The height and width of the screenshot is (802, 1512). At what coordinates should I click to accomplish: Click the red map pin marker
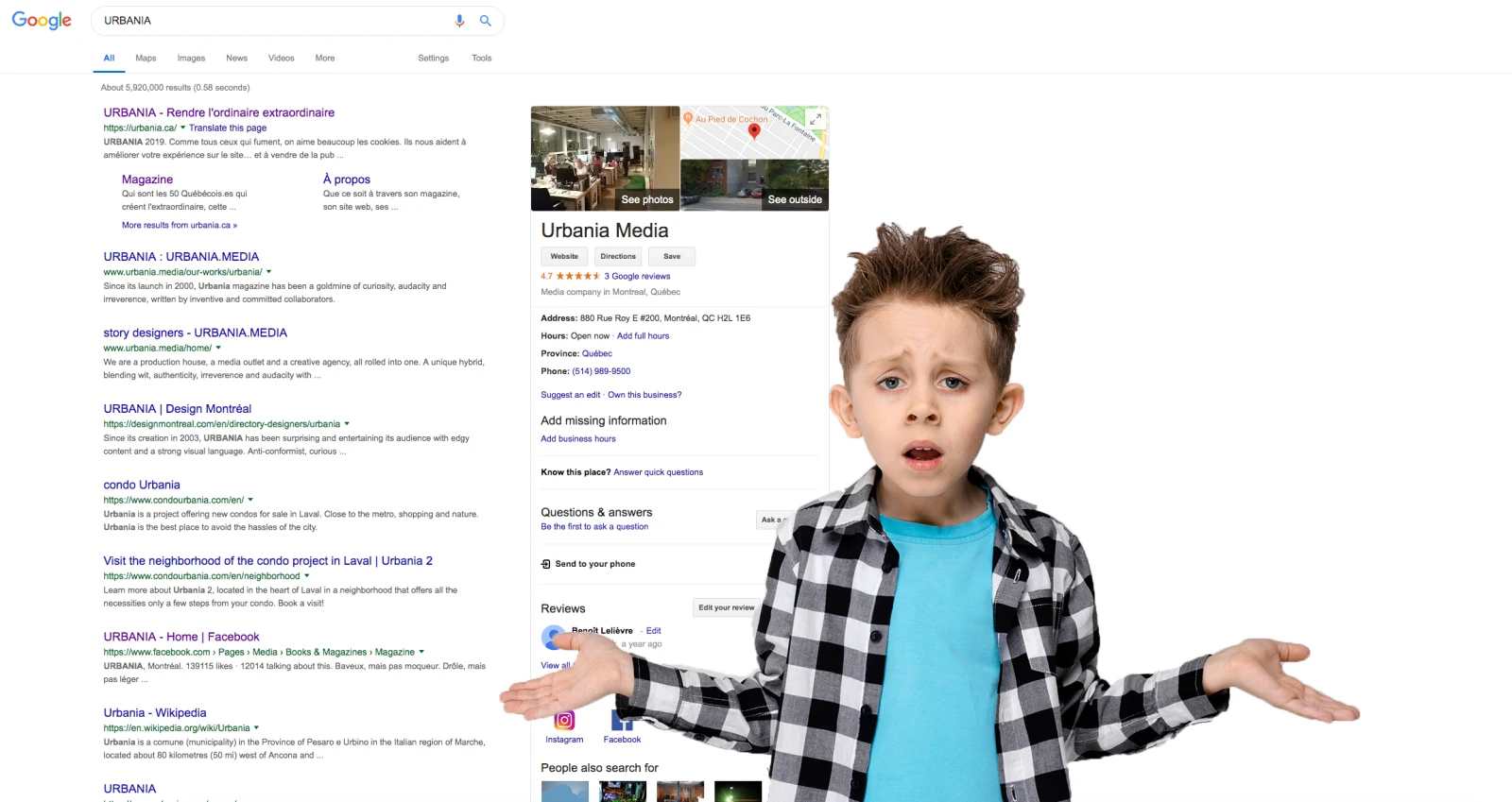pos(754,131)
